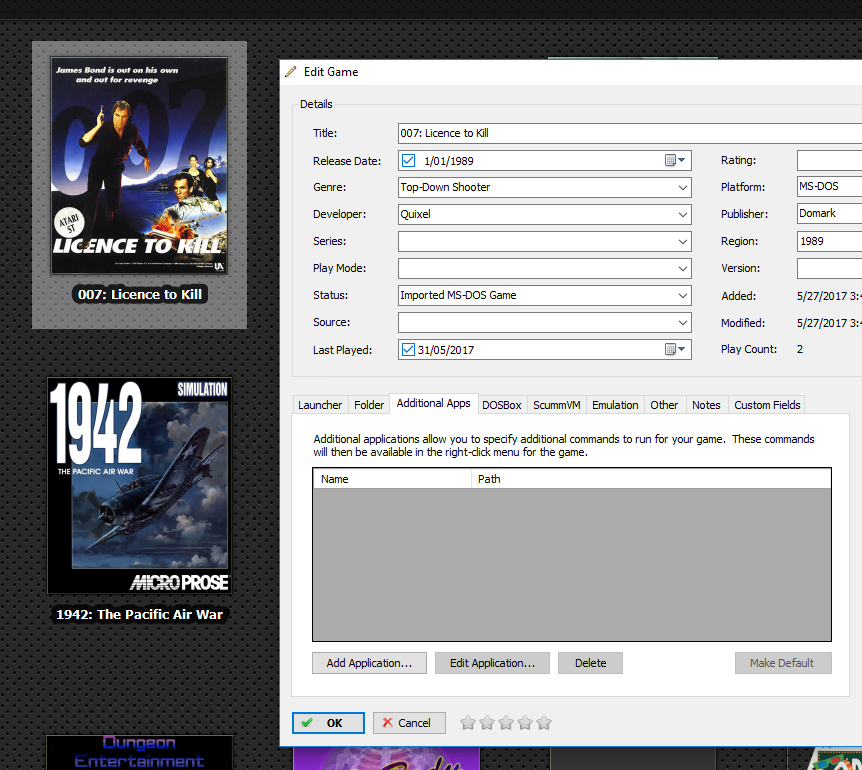This screenshot has height=770, width=862.
Task: Click the Platform field showing MS-DOS
Action: 830,186
